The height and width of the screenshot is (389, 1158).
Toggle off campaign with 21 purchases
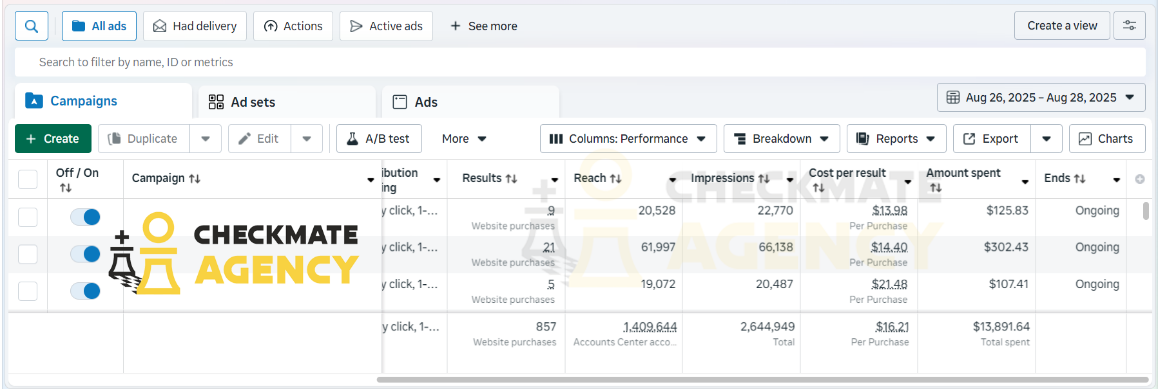85,254
